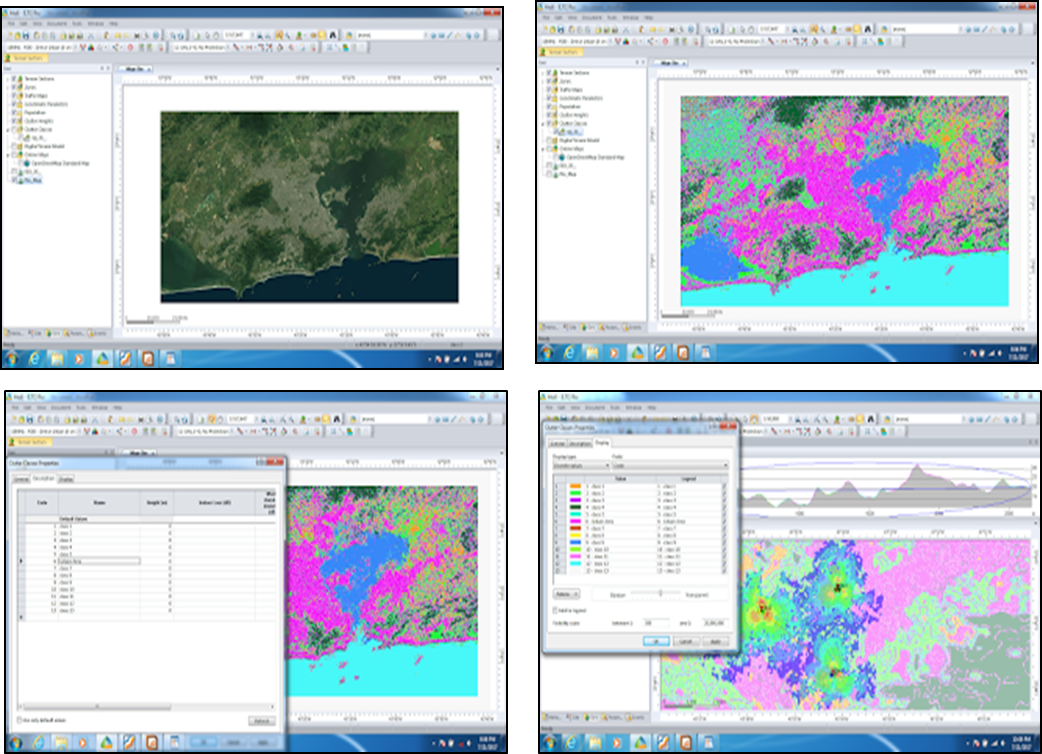This screenshot has height=754, width=1042.
Task: Open the Zones folder icon in the explorer
Action: click(20, 87)
